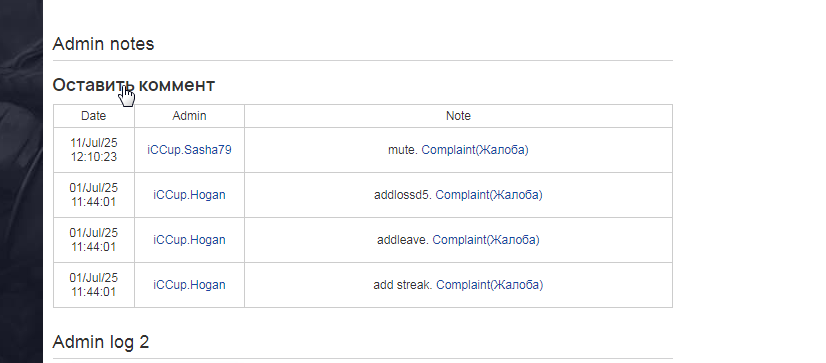Select the Date column header
The image size is (826, 363).
point(94,116)
